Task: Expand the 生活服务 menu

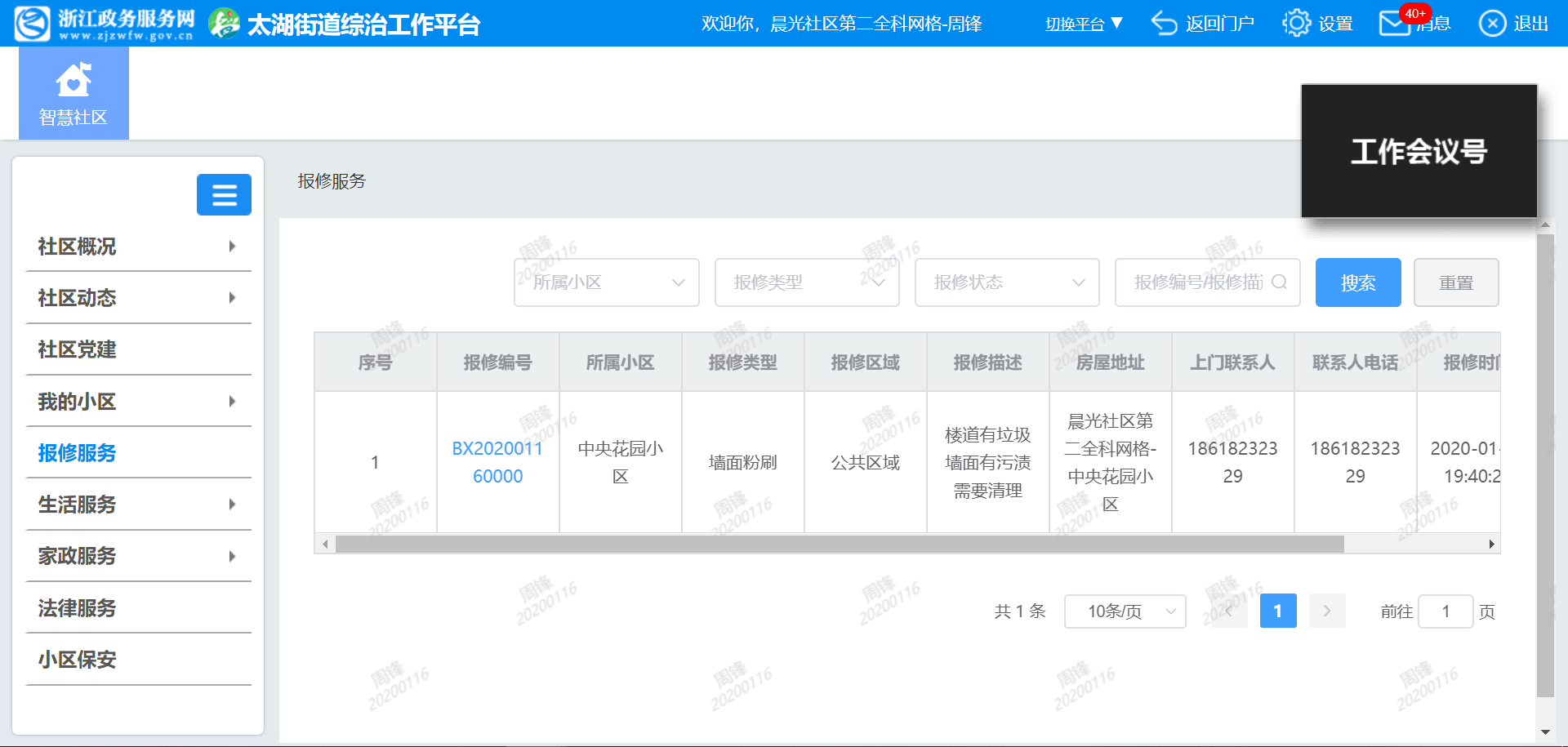Action: pyautogui.click(x=139, y=504)
